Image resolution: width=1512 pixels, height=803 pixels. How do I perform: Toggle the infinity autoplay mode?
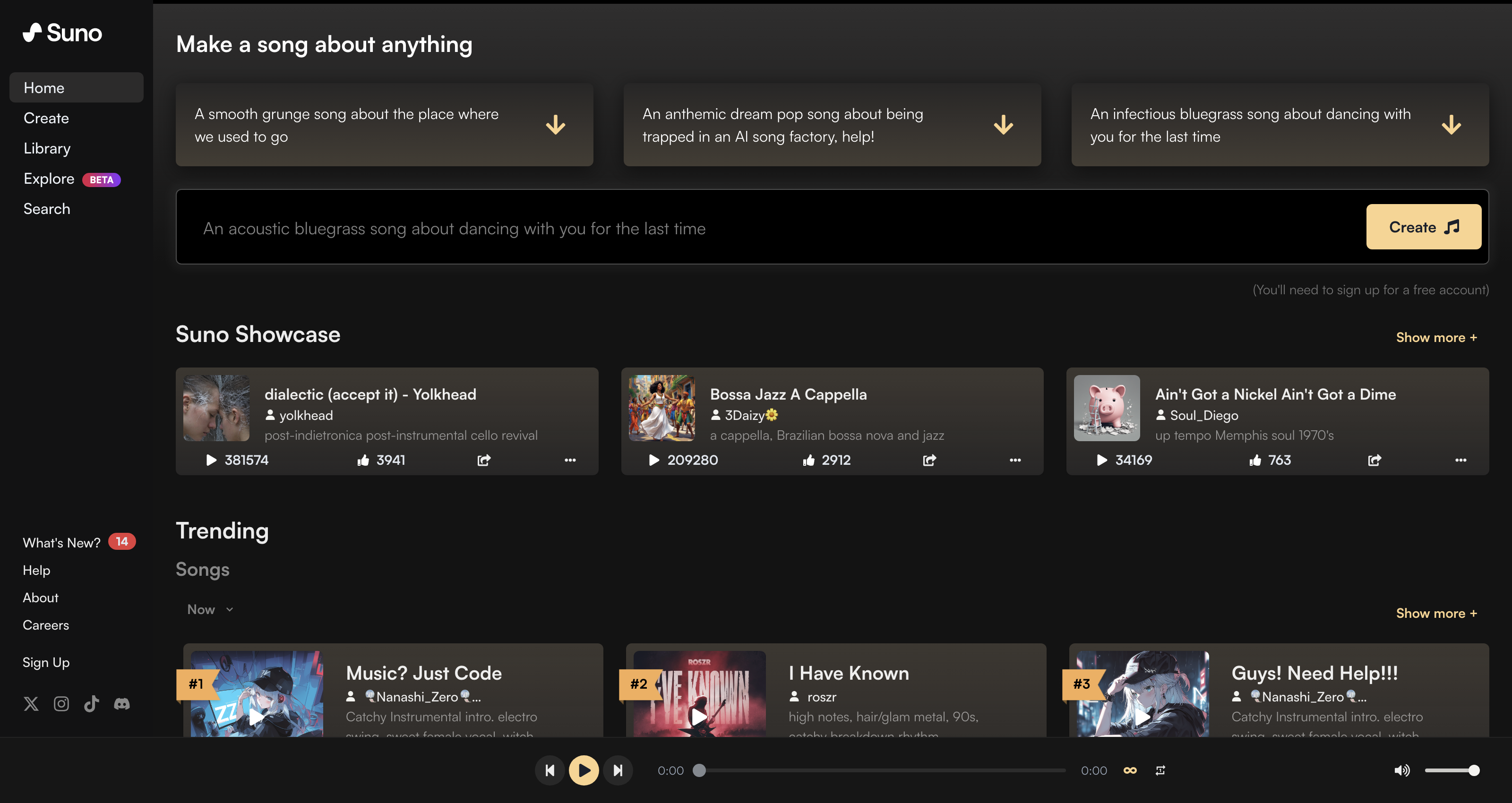click(1130, 770)
